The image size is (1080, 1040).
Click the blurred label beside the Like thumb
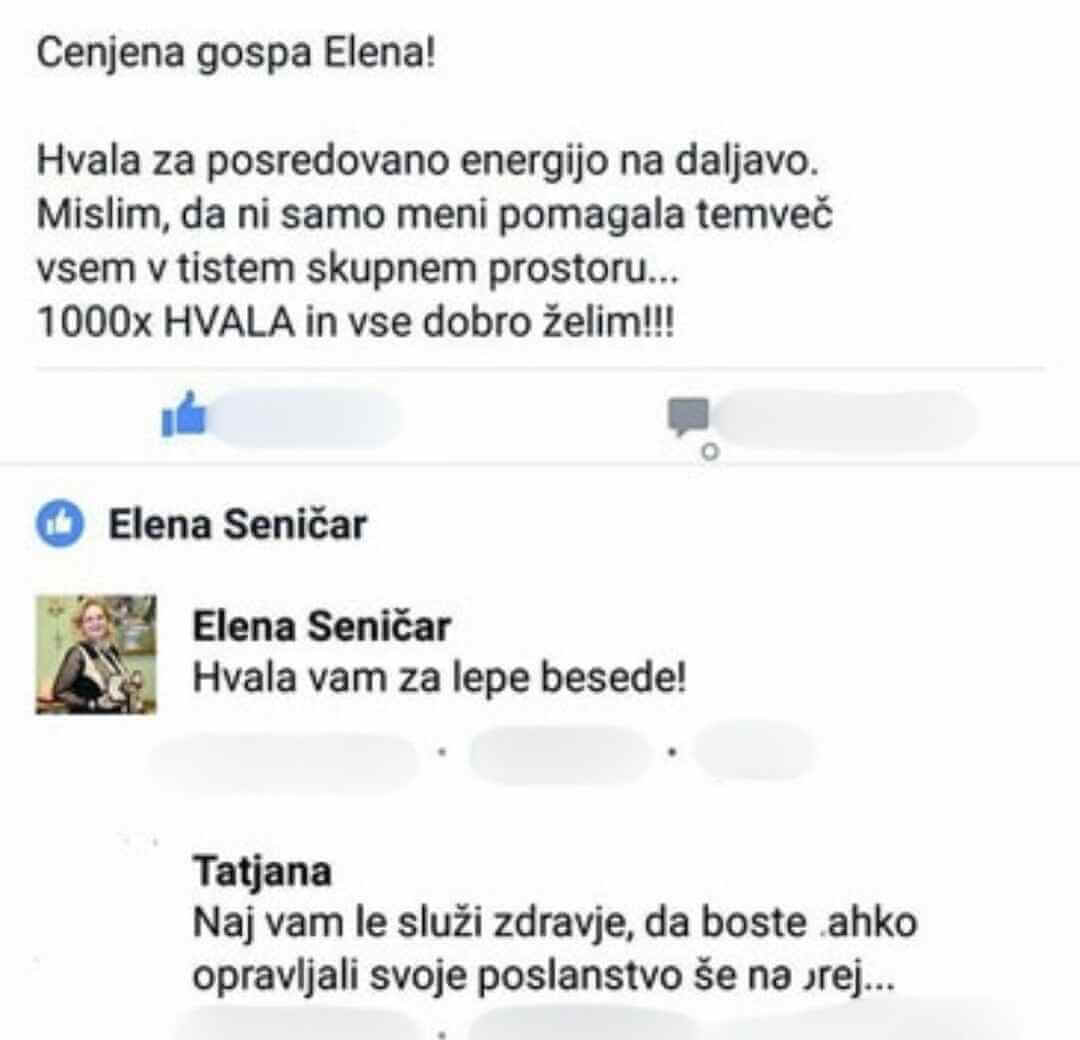click(x=305, y=418)
